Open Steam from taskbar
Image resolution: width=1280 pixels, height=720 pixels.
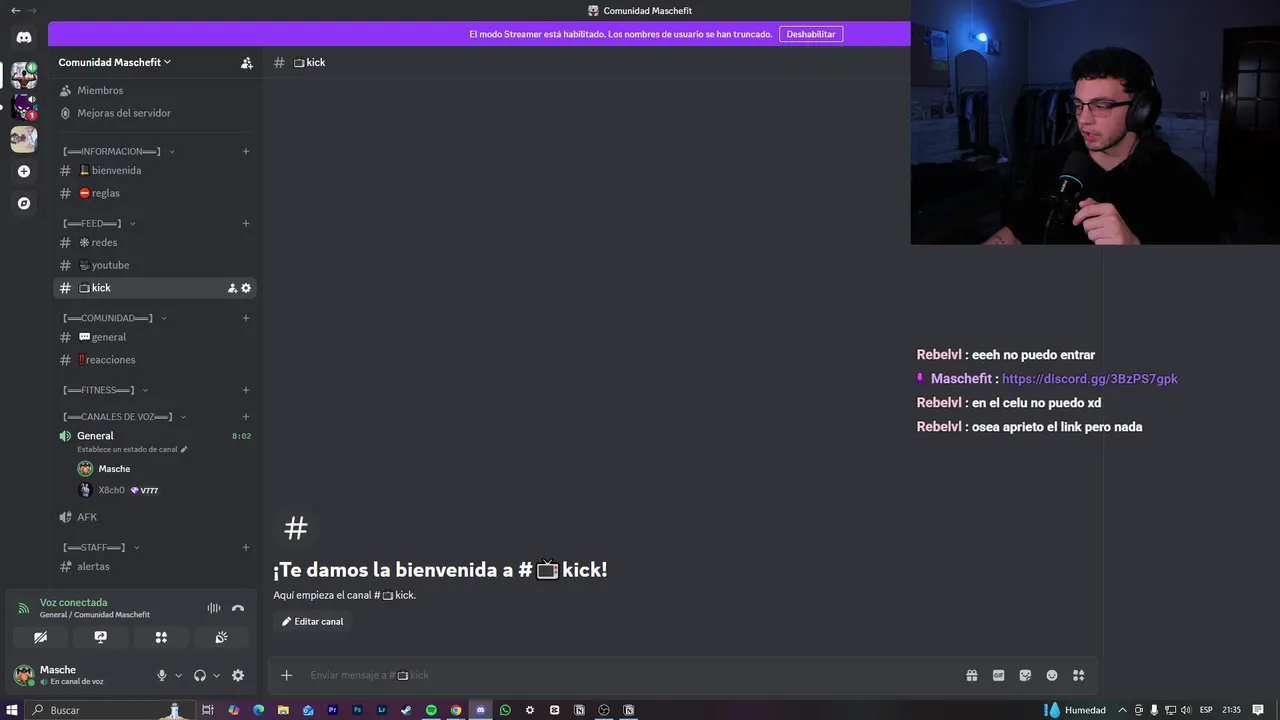[x=406, y=710]
